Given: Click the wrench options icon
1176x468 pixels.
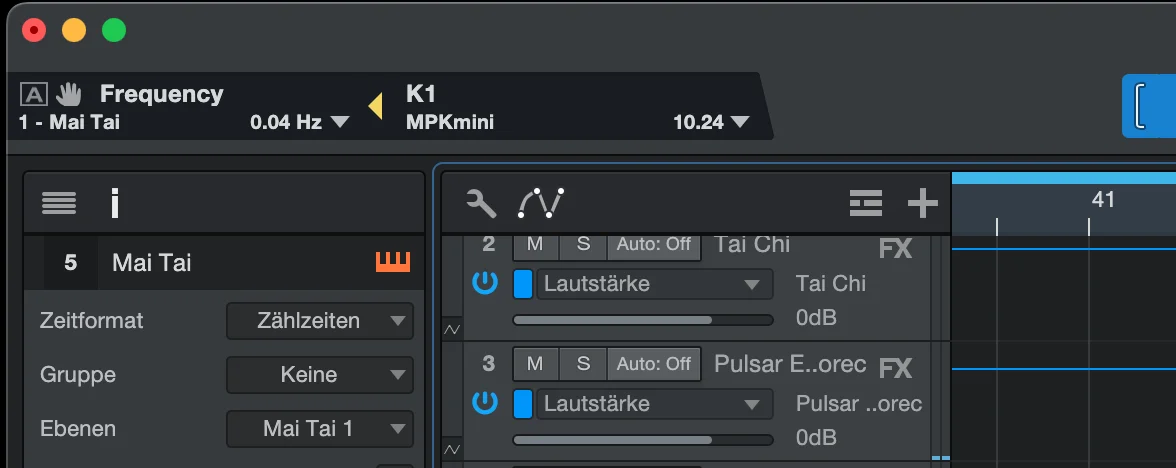Looking at the screenshot, I should pyautogui.click(x=481, y=203).
